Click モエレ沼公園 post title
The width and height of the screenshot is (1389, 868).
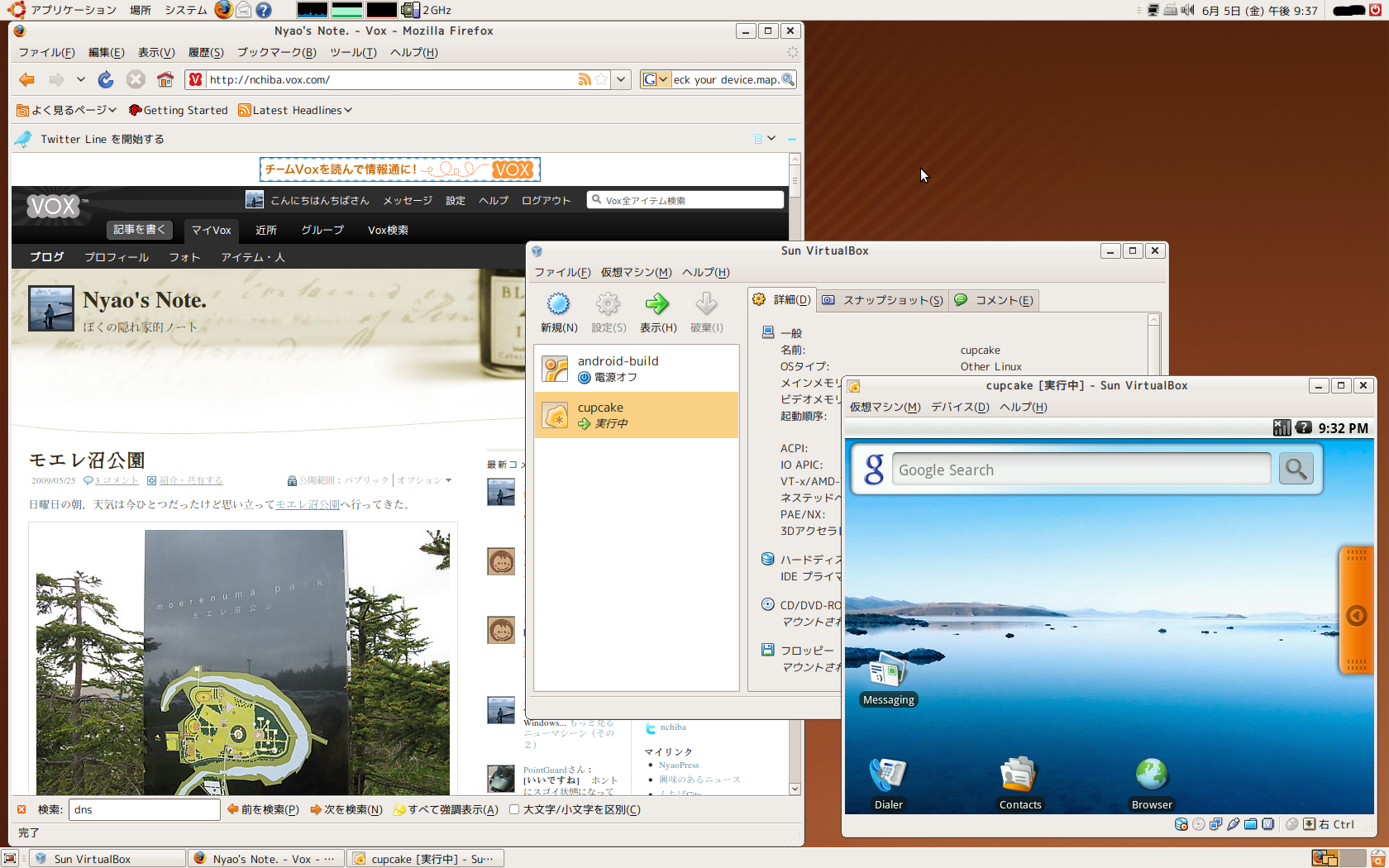tap(87, 460)
